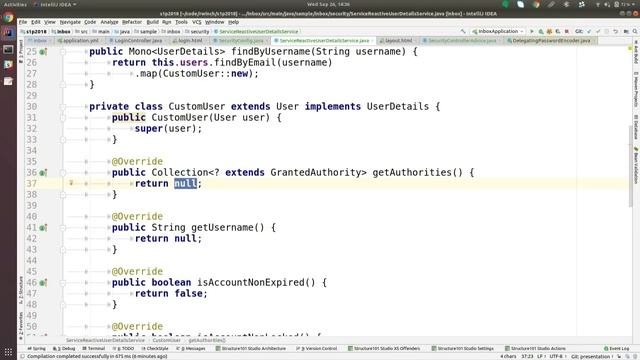Collapse findByUsername method fold on line 25
The width and height of the screenshot is (640, 360).
(63, 52)
